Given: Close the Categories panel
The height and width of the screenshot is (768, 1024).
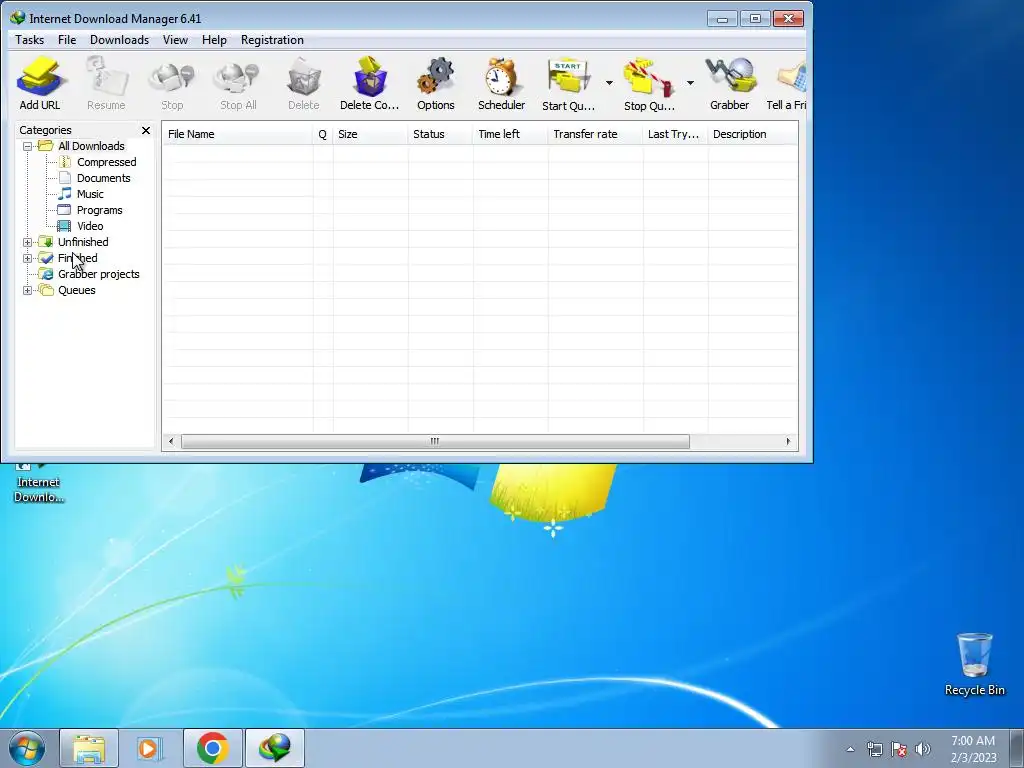Looking at the screenshot, I should point(146,131).
